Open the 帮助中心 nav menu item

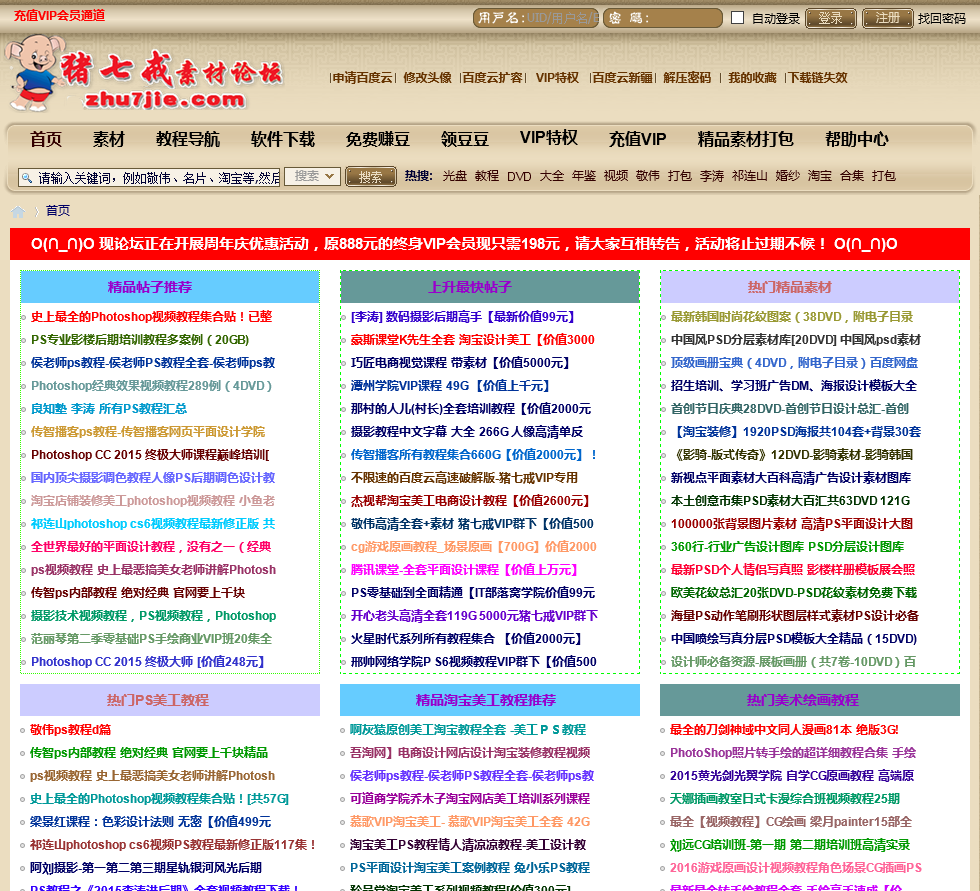(x=856, y=139)
